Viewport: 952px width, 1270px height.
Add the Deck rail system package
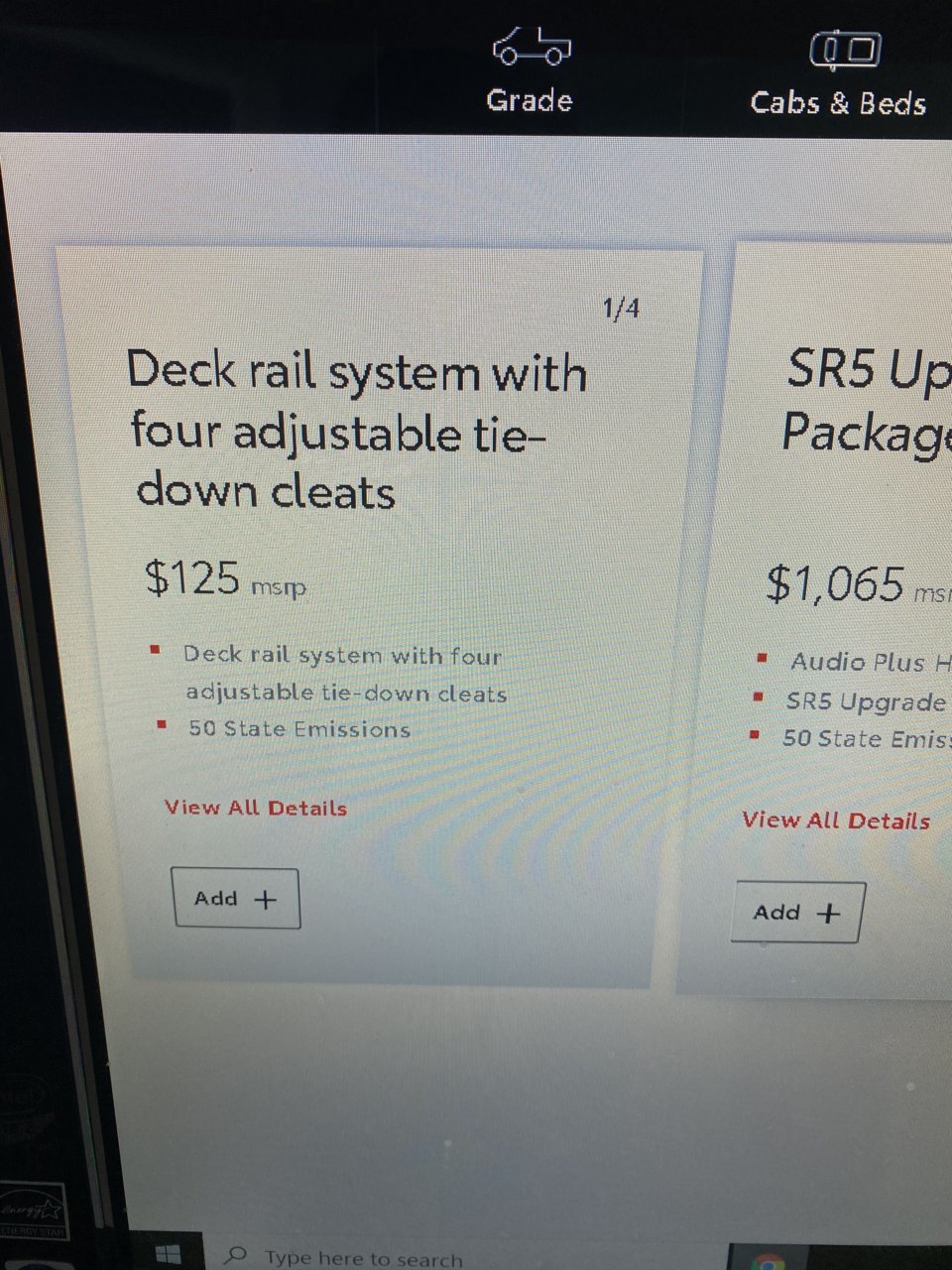[236, 898]
